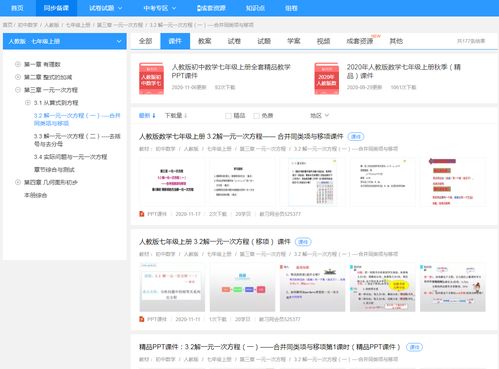Switch to the 课件 resource tab
Viewport: 499px width, 369px height.
click(x=175, y=41)
